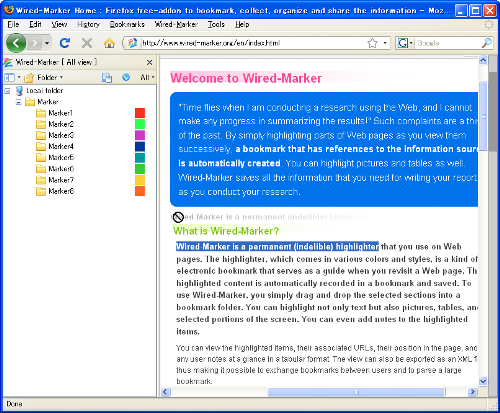Screen dimensions: 500x413
Task: Open the address bar history dropdown
Action: pyautogui.click(x=385, y=43)
